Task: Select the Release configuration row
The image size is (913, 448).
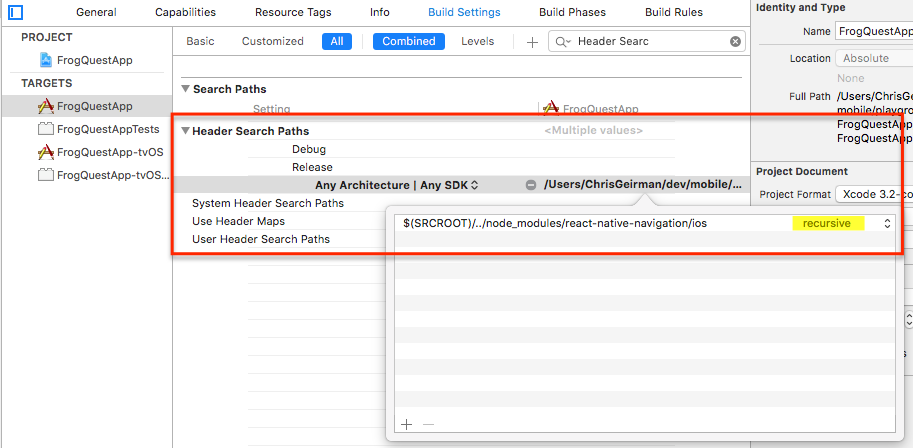Action: [312, 167]
